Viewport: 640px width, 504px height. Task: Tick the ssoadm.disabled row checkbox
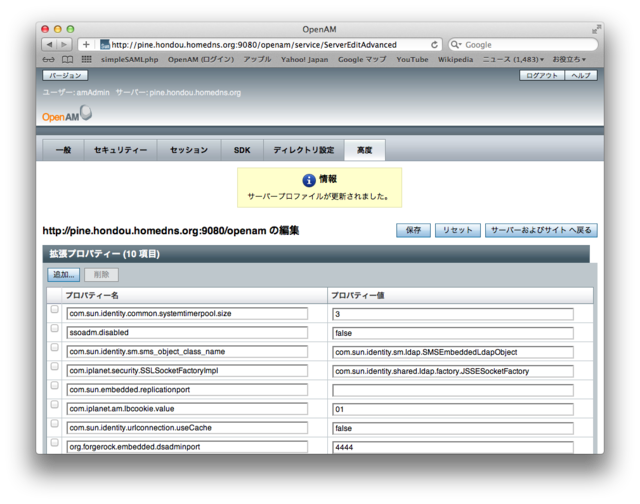click(x=55, y=329)
